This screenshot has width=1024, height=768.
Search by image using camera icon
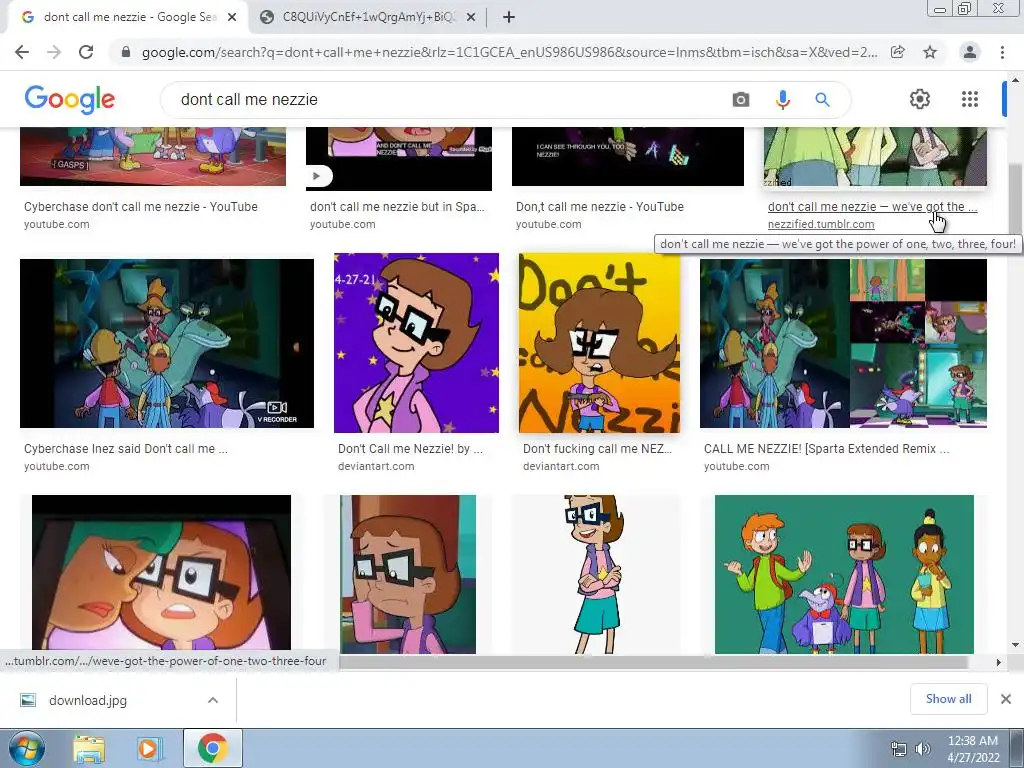pyautogui.click(x=741, y=99)
